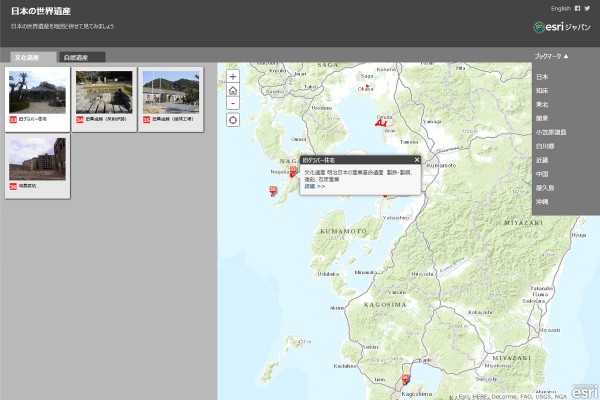Collapse the ブックマーク bookmarks dropdown
The width and height of the screenshot is (600, 400).
click(551, 57)
